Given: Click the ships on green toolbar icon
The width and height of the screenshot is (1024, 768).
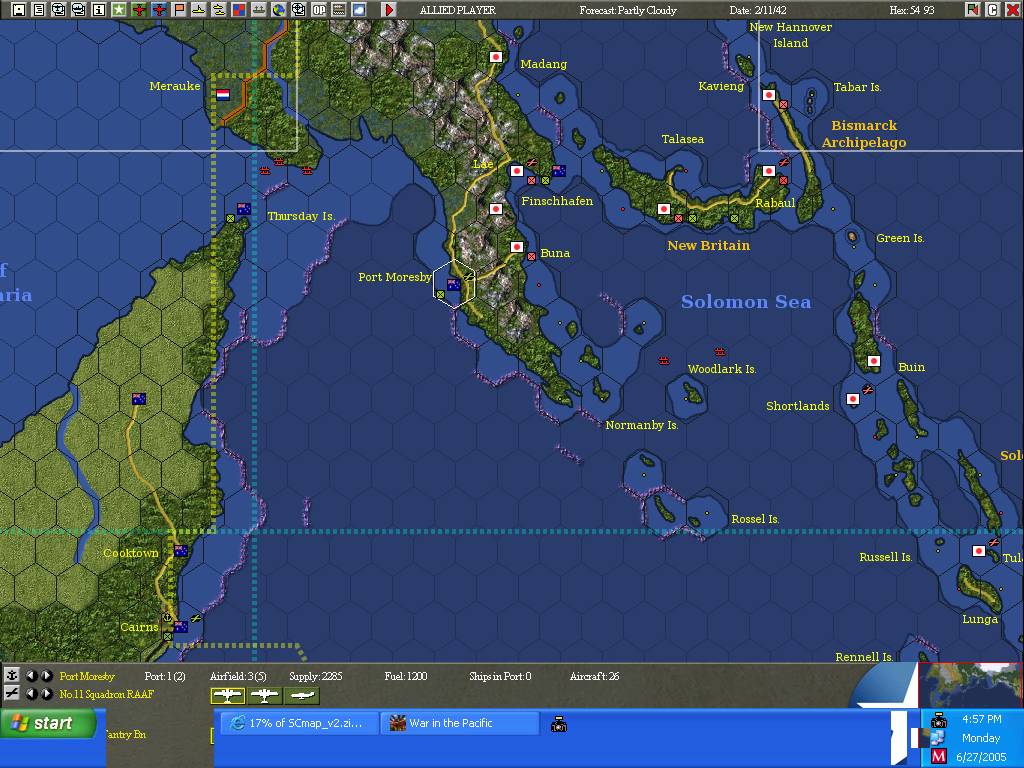Looking at the screenshot, I should click(258, 9).
